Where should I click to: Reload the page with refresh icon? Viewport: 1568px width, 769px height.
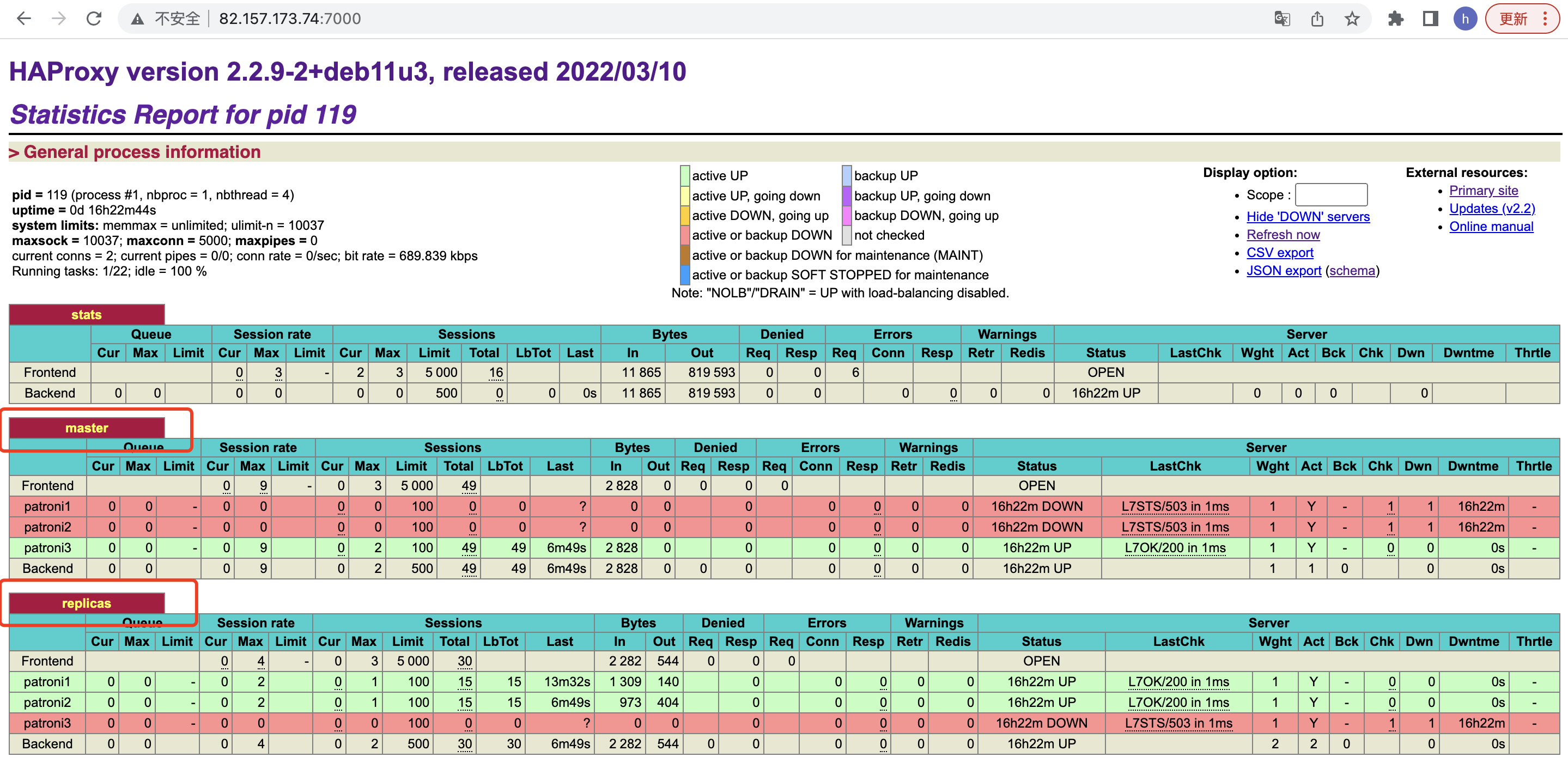[94, 19]
